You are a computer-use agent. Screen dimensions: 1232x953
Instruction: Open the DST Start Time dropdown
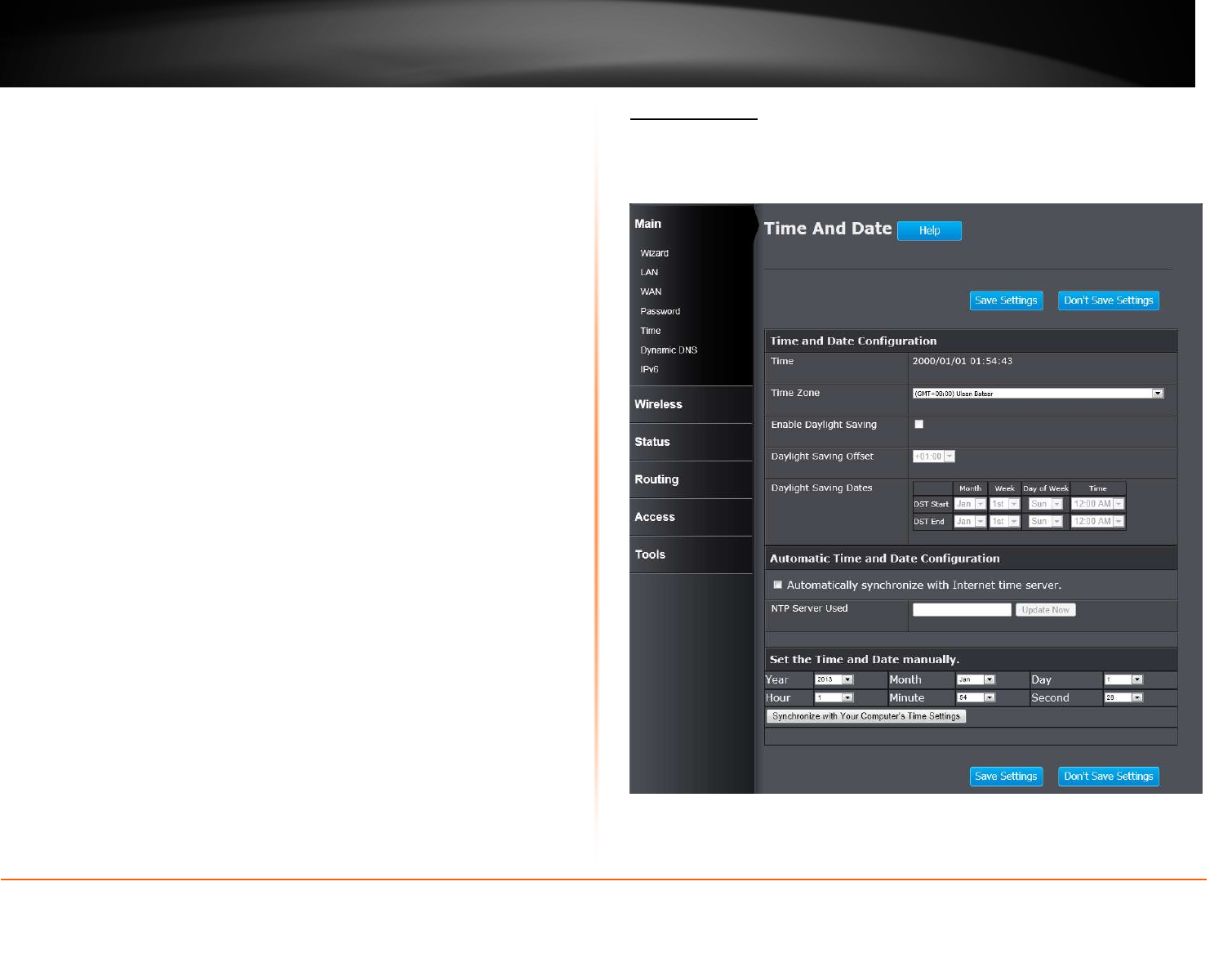tap(1098, 505)
